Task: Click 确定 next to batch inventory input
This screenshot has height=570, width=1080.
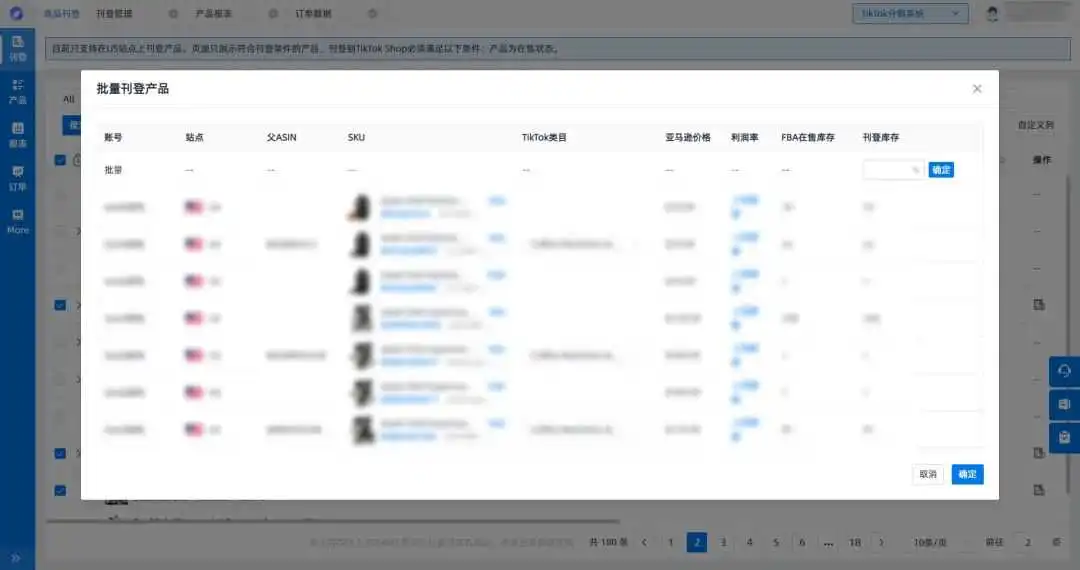Action: tap(941, 170)
